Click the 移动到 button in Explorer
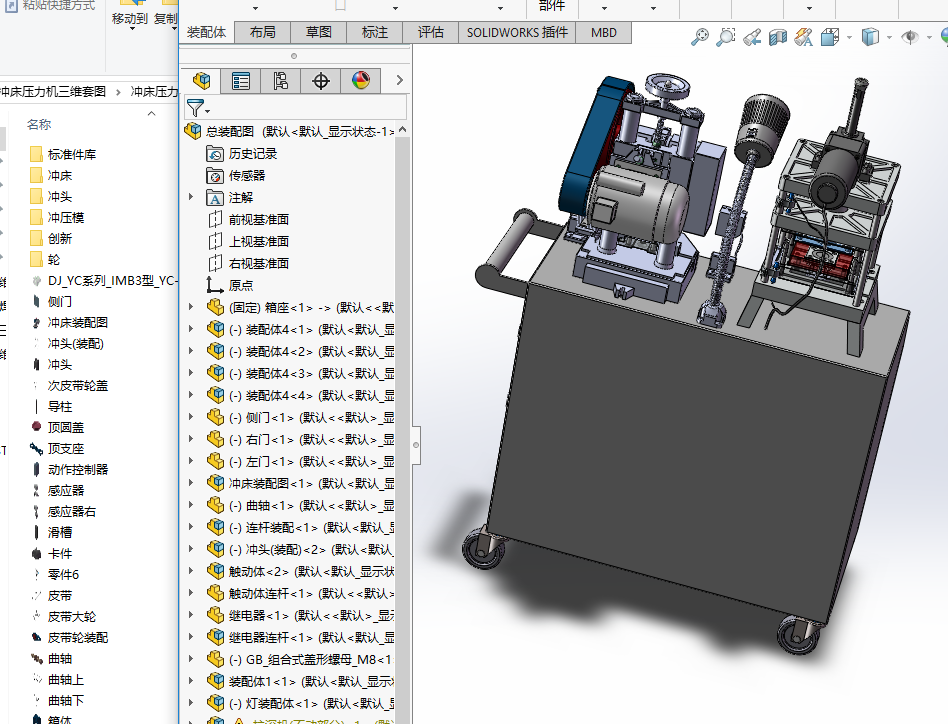Viewport: 948px width, 724px height. [129, 18]
